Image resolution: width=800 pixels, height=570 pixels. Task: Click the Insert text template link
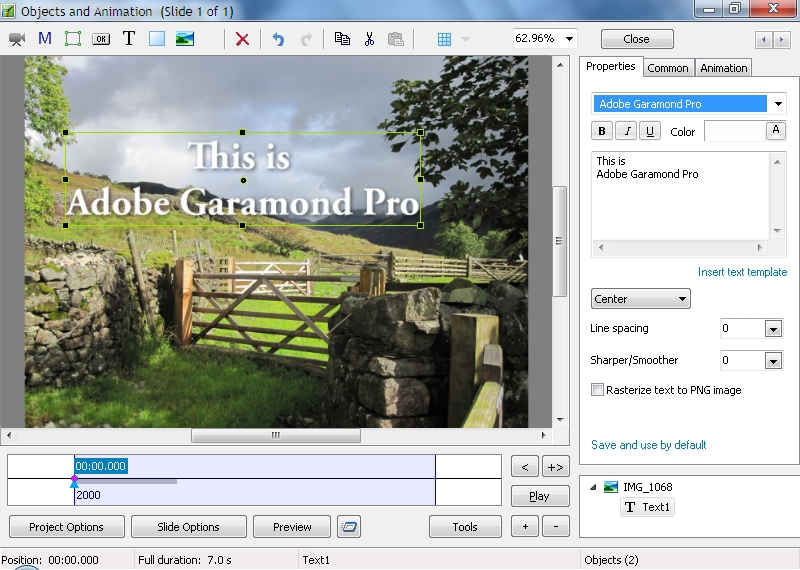[742, 272]
